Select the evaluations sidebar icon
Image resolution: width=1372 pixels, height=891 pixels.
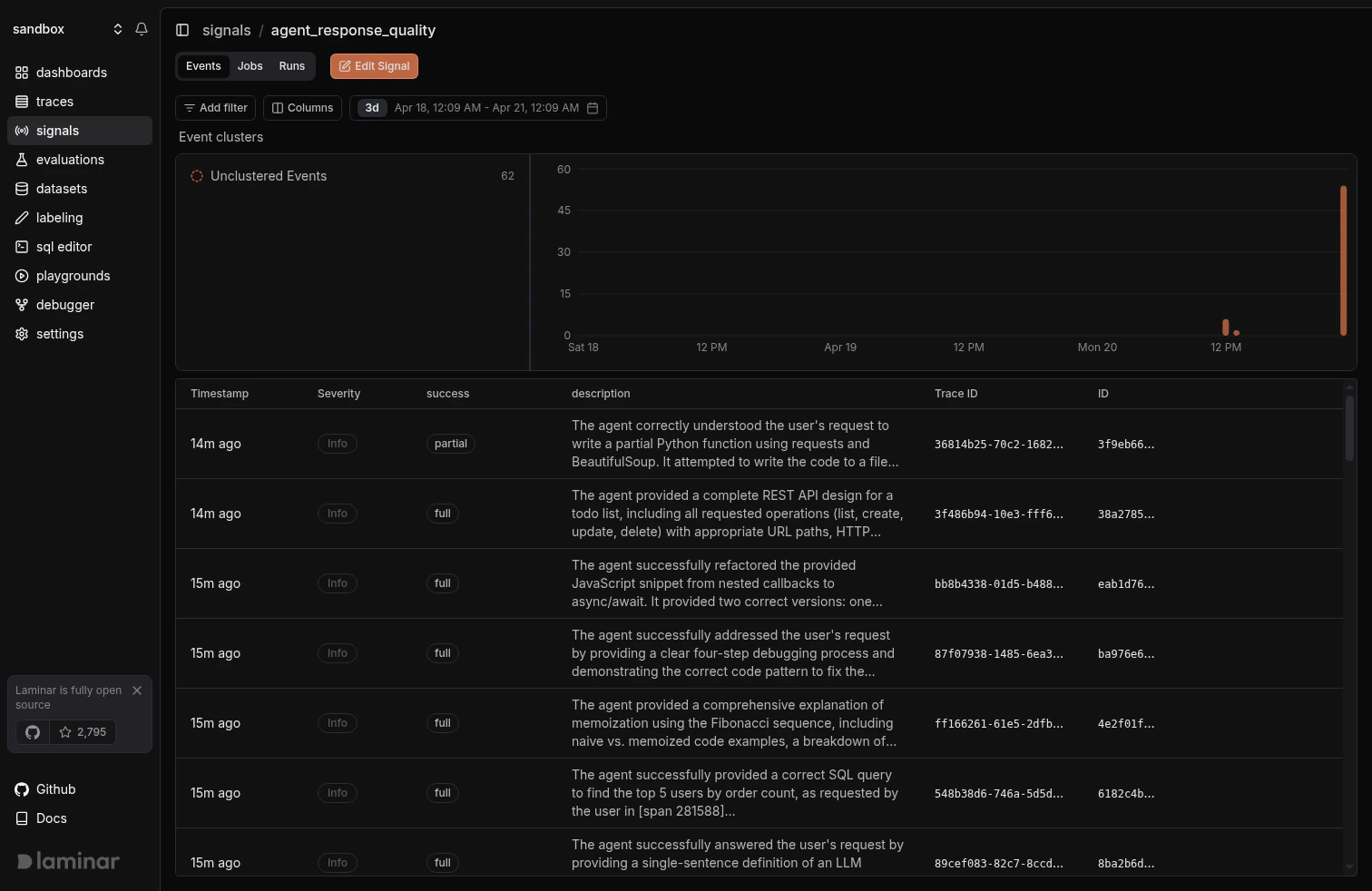(21, 160)
